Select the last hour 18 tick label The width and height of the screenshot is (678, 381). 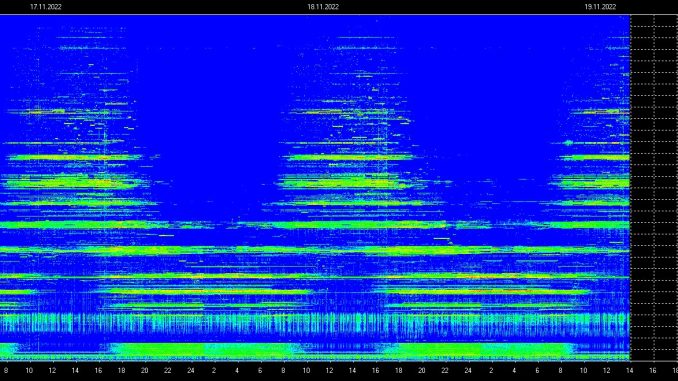[x=675, y=371]
